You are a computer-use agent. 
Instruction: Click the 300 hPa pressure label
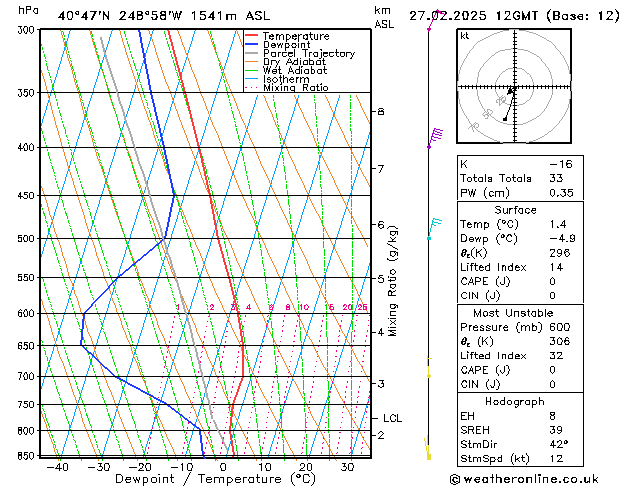[28, 30]
